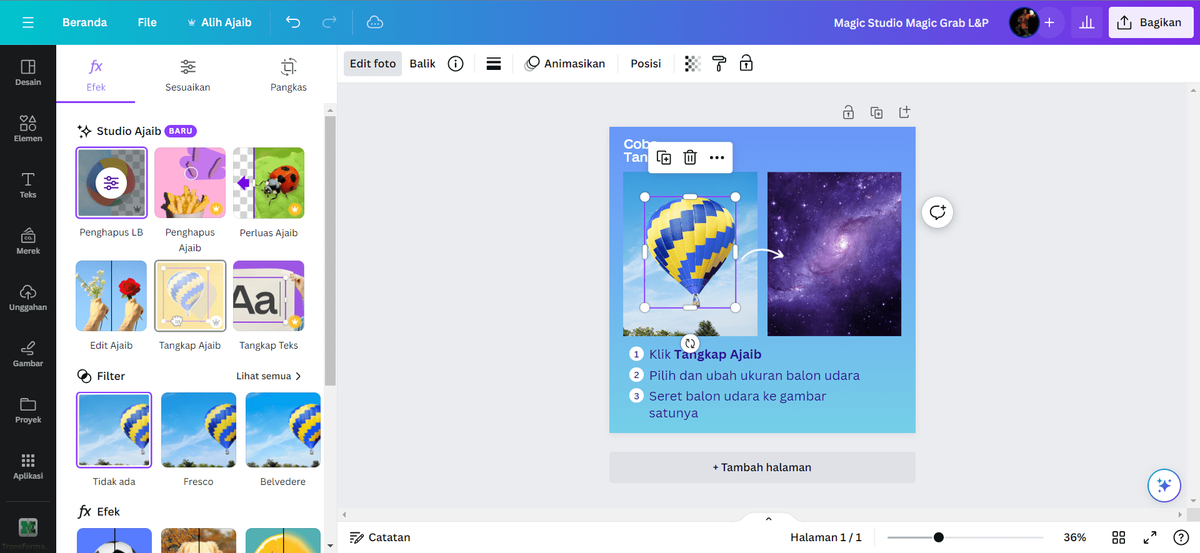The width and height of the screenshot is (1200, 553).
Task: Select the galaxy image on canvas
Action: 834,254
